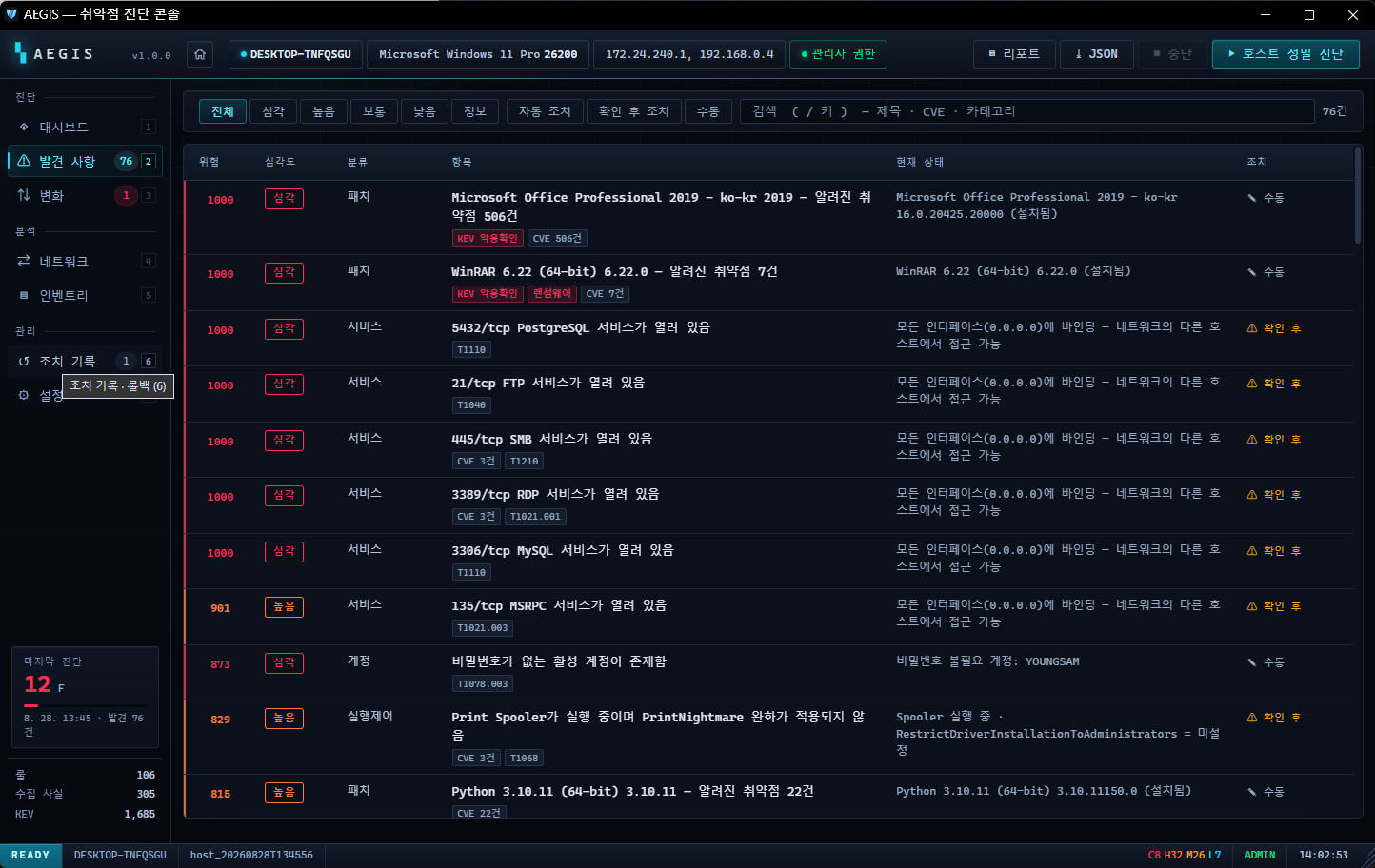Start 호스트 정밀 진단 scan

tap(1285, 54)
